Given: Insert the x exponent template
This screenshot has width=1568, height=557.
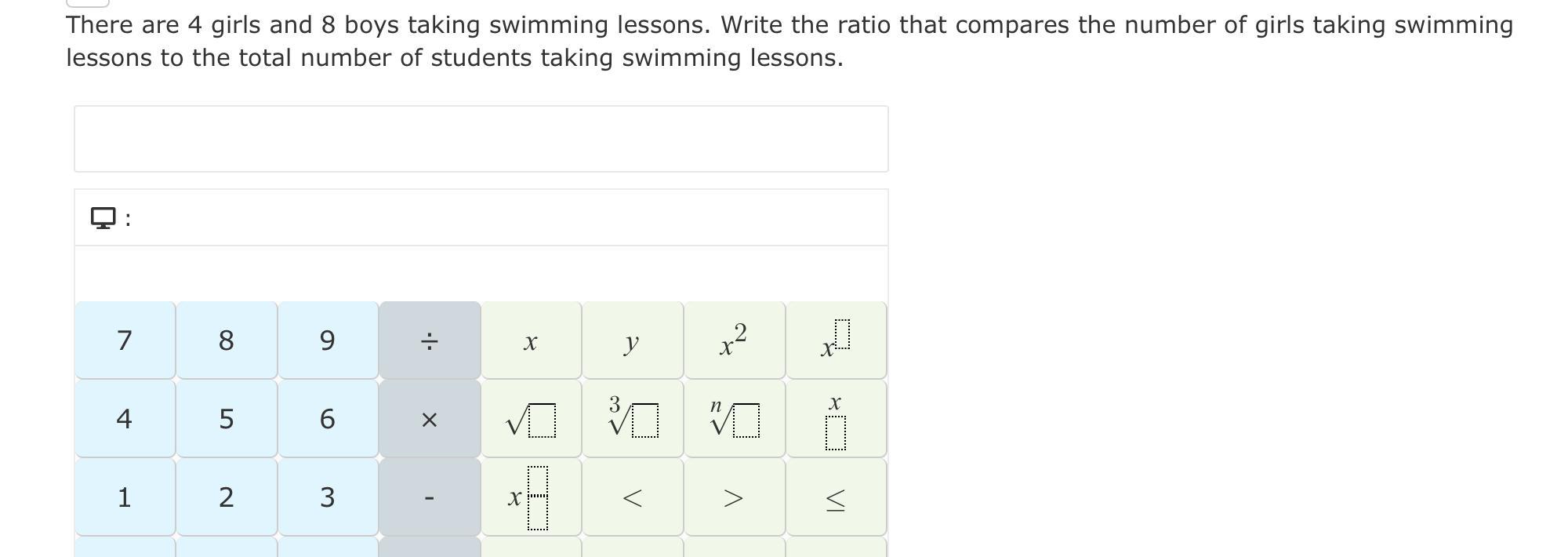Looking at the screenshot, I should click(x=836, y=340).
